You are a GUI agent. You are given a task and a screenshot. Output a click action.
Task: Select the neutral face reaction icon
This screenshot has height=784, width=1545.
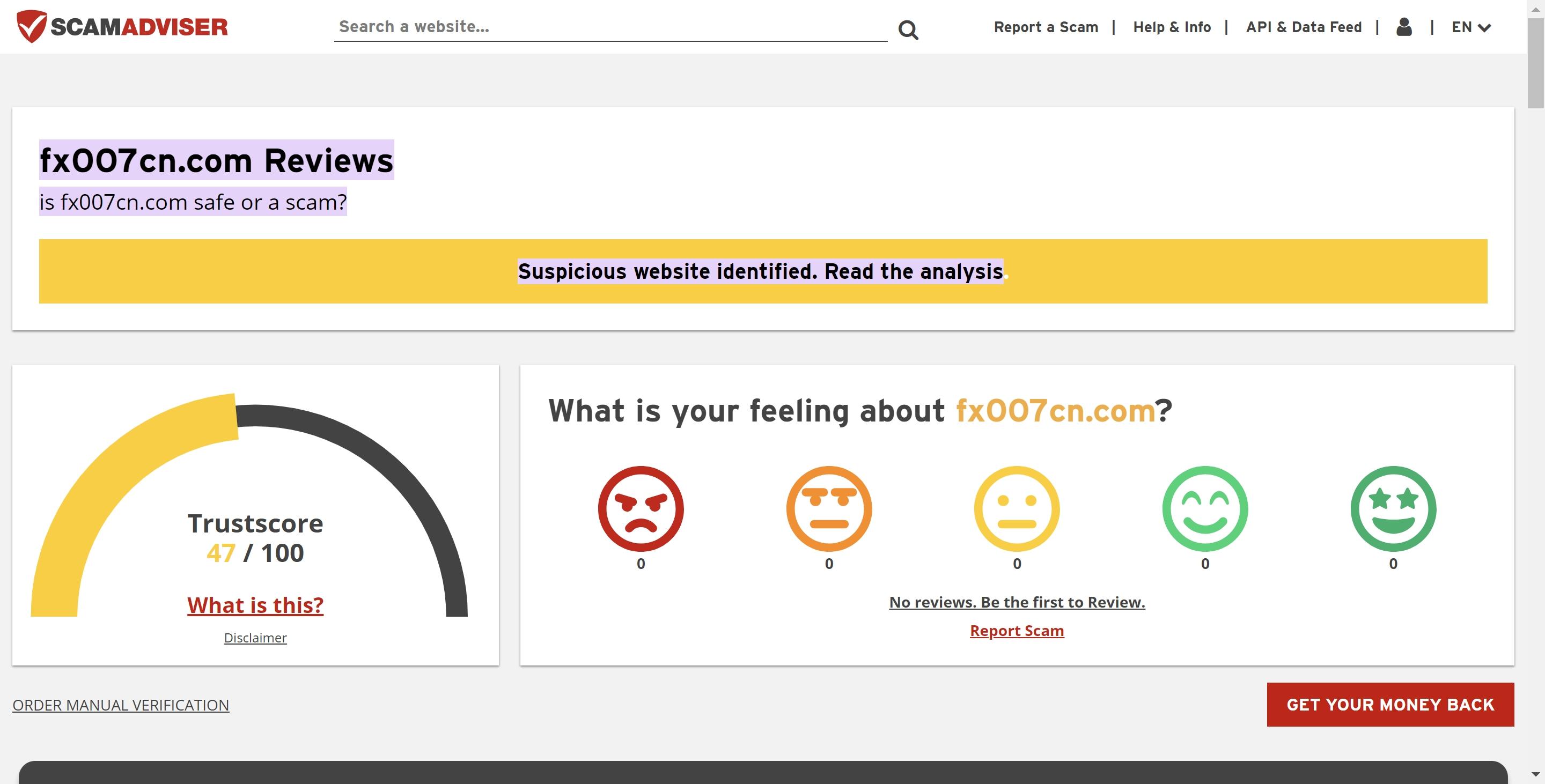1017,509
